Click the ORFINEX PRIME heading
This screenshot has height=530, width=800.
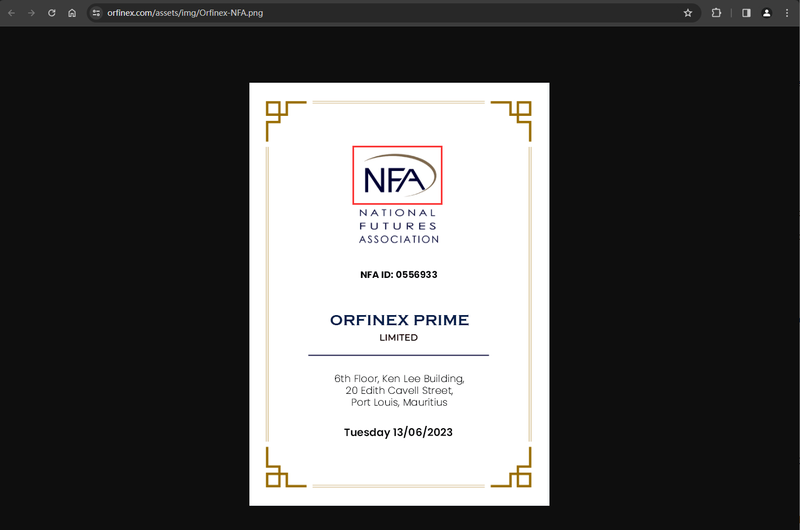[x=399, y=320]
